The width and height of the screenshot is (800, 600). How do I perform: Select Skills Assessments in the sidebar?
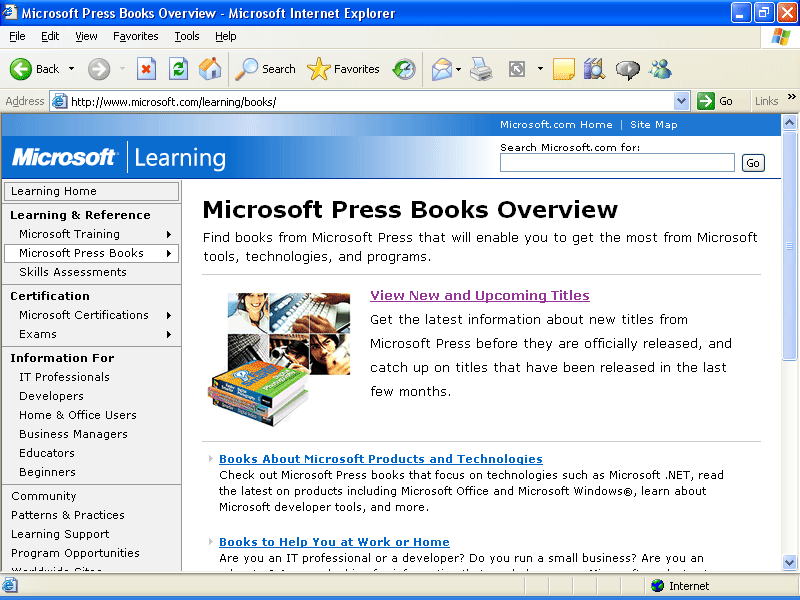[73, 272]
